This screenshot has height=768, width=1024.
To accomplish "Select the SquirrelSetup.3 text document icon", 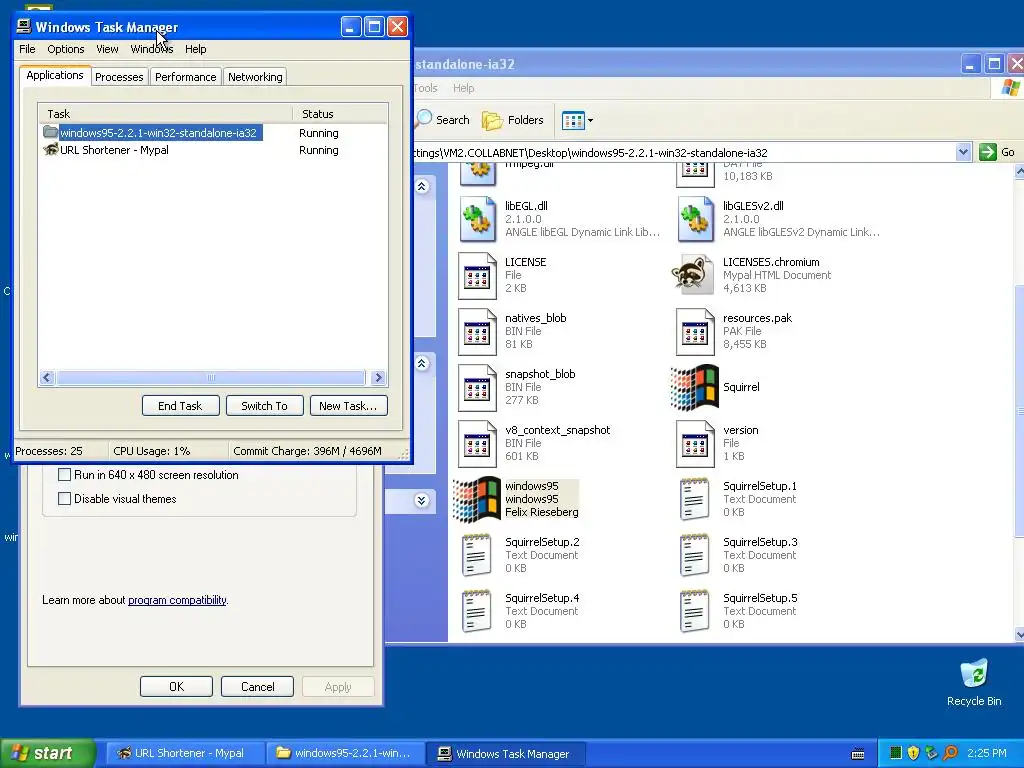I will click(695, 556).
